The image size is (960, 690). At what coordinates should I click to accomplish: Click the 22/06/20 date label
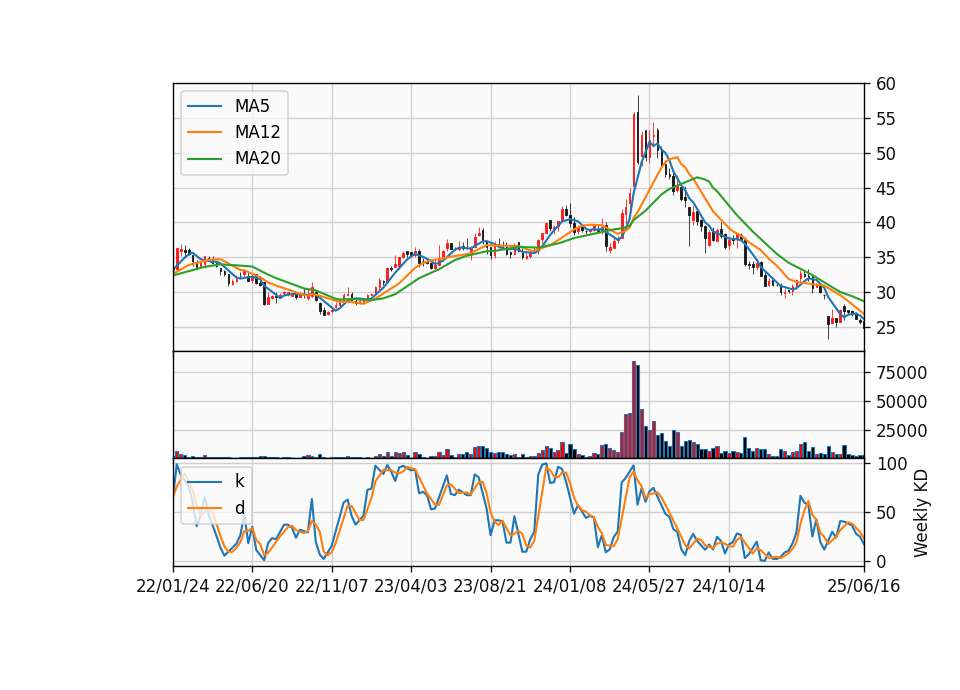point(252,587)
